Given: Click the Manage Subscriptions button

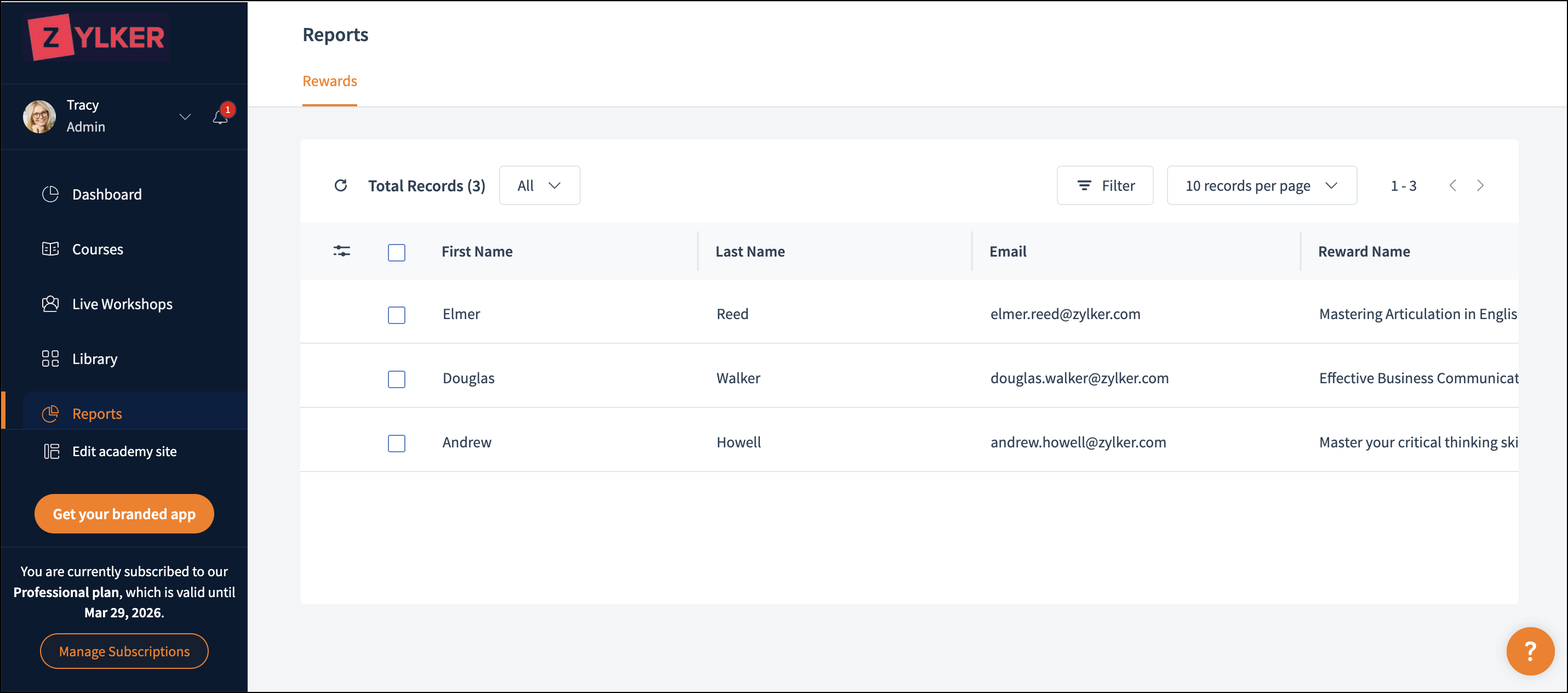Looking at the screenshot, I should pyautogui.click(x=124, y=651).
